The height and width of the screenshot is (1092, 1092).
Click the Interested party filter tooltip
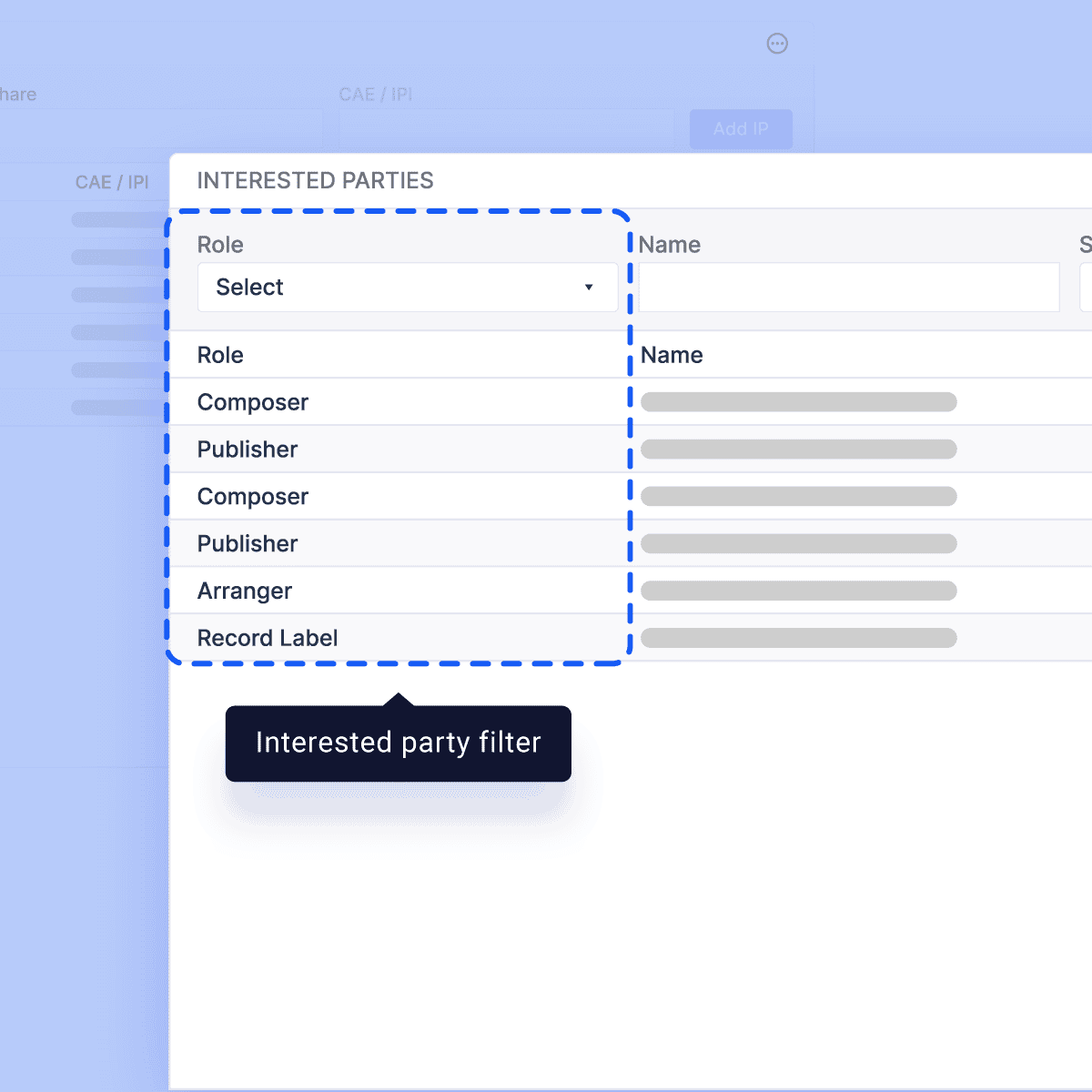[x=398, y=743]
